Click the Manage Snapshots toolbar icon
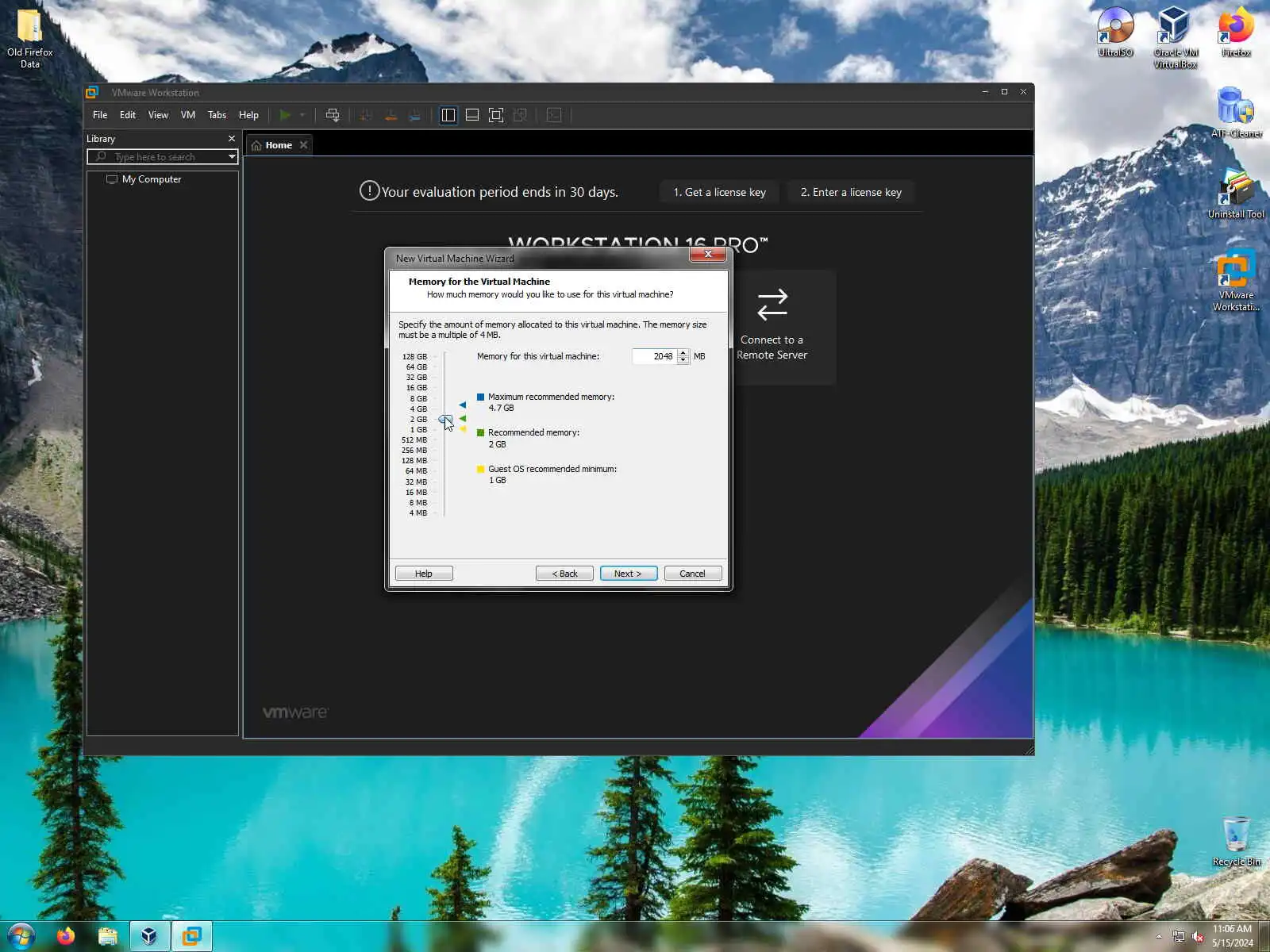Viewport: 1270px width, 952px height. click(414, 115)
